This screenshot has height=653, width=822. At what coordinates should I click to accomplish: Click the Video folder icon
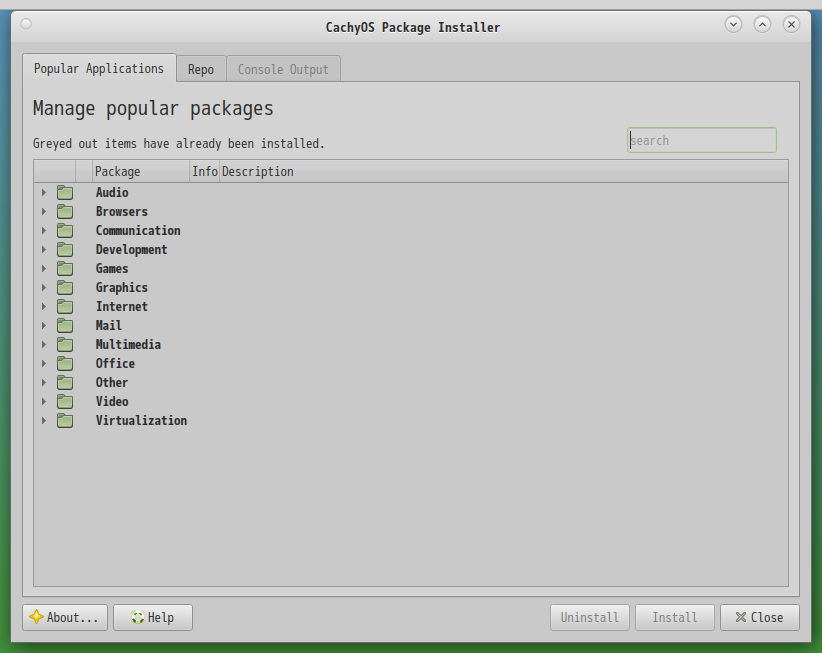point(65,401)
